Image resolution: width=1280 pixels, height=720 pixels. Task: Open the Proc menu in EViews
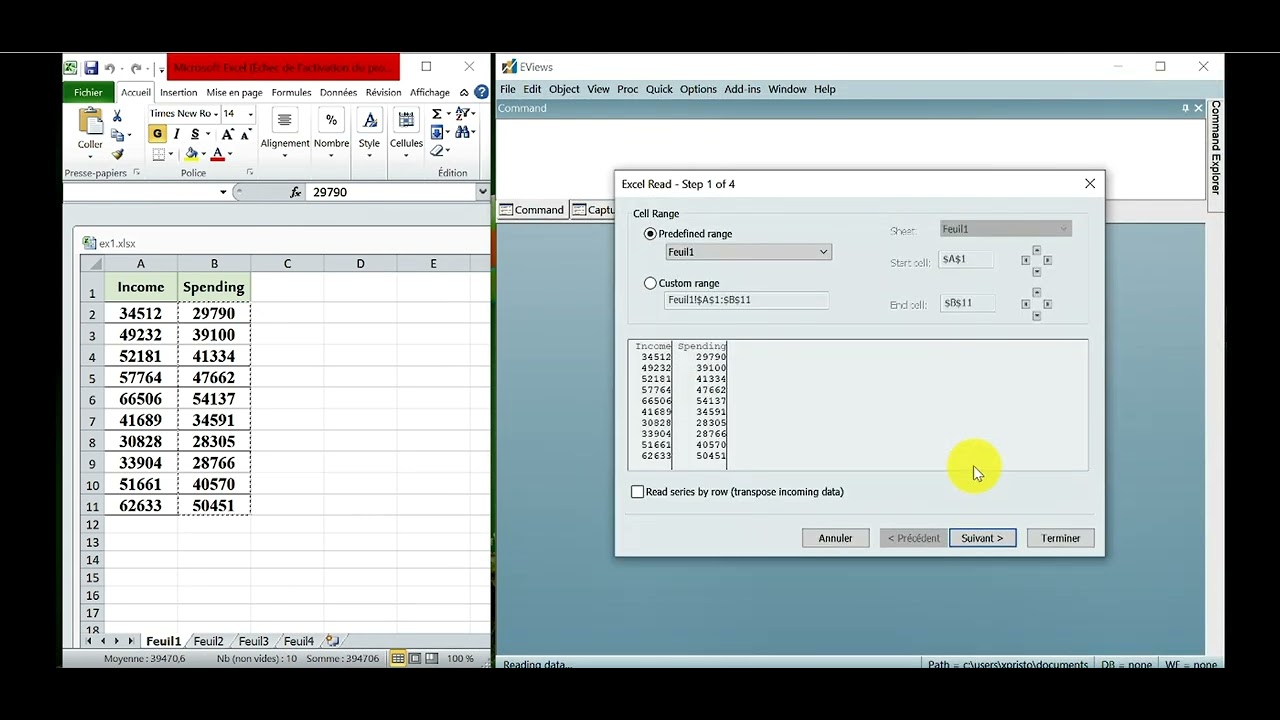(x=627, y=89)
